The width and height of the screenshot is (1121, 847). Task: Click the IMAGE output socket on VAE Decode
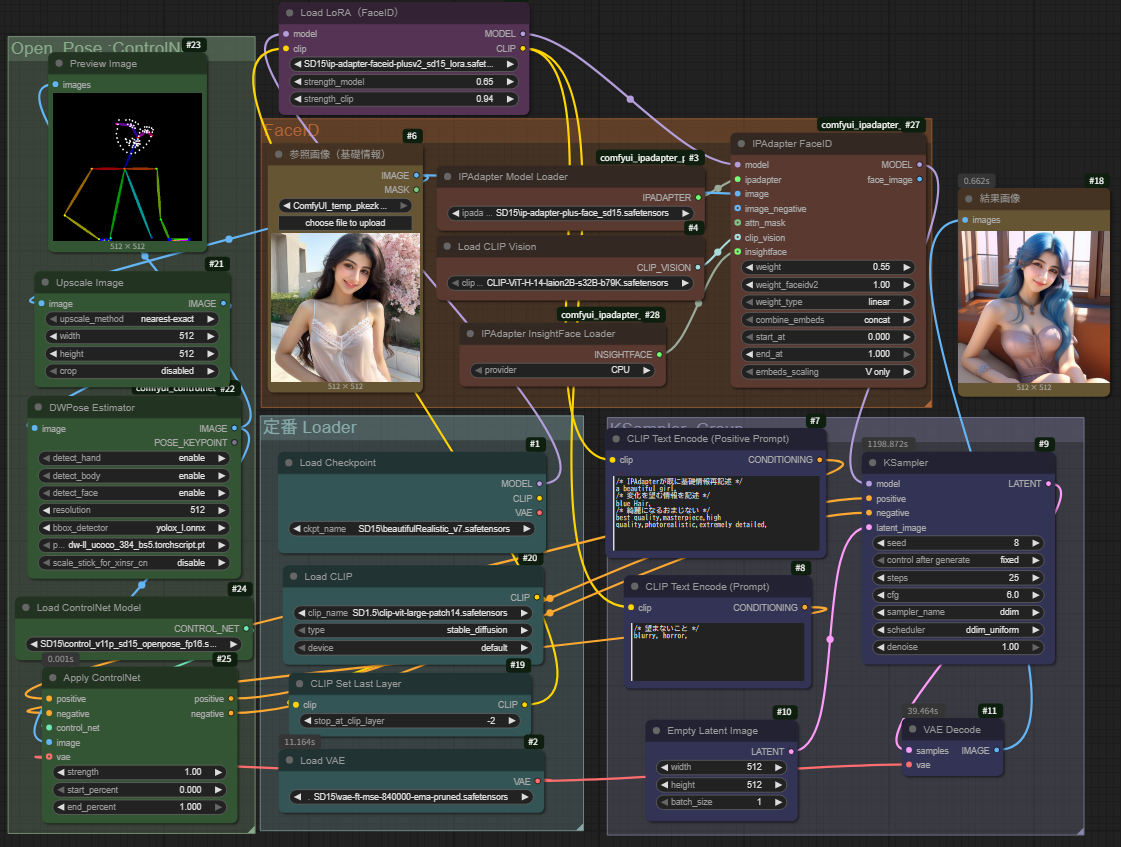pyautogui.click(x=997, y=750)
